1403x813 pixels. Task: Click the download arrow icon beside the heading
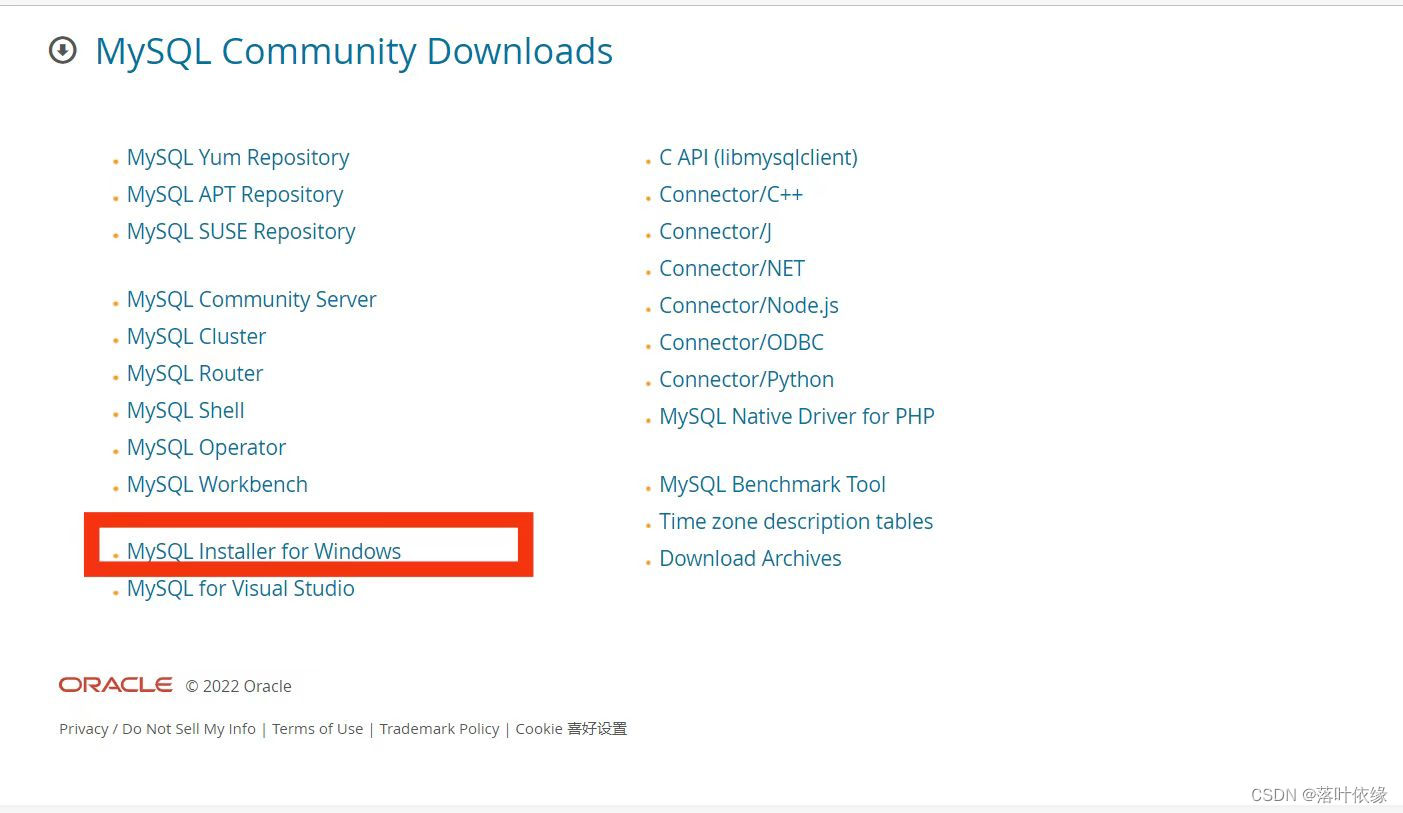[63, 50]
